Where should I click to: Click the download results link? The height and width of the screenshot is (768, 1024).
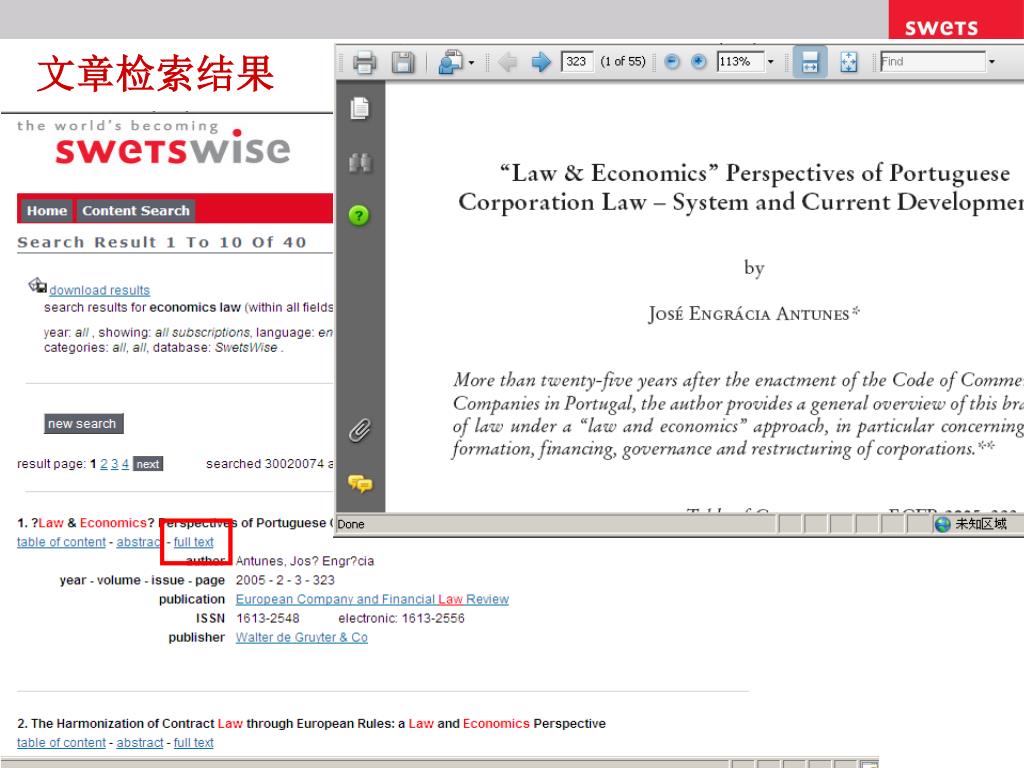[x=99, y=290]
